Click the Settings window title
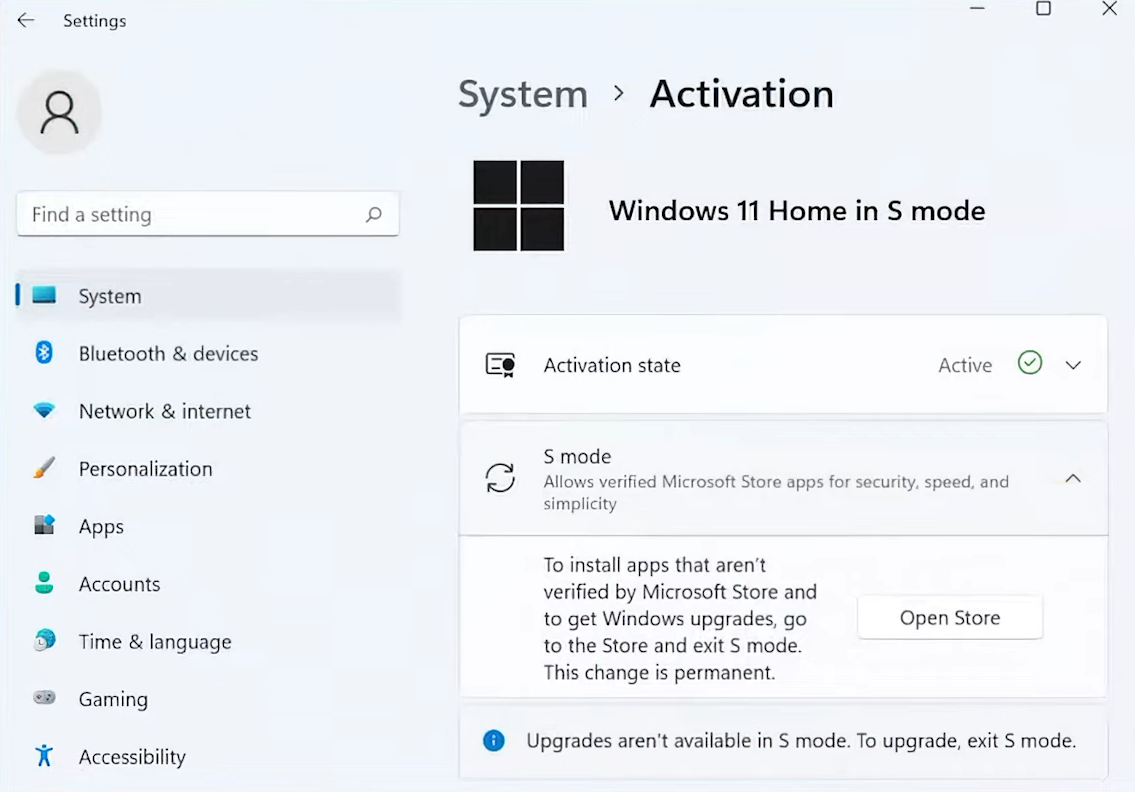The image size is (1135, 792). click(95, 21)
